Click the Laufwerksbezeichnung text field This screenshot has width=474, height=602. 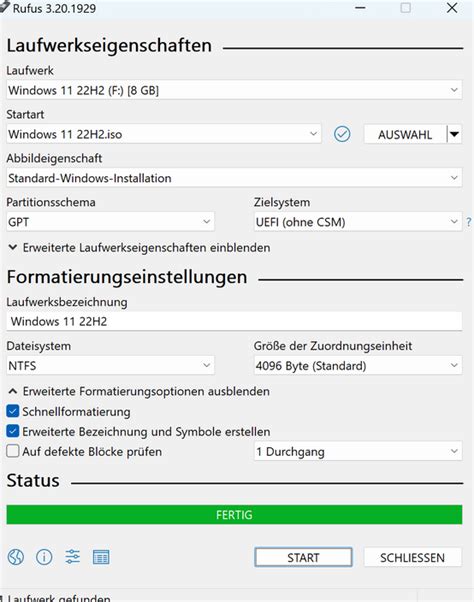coord(234,321)
